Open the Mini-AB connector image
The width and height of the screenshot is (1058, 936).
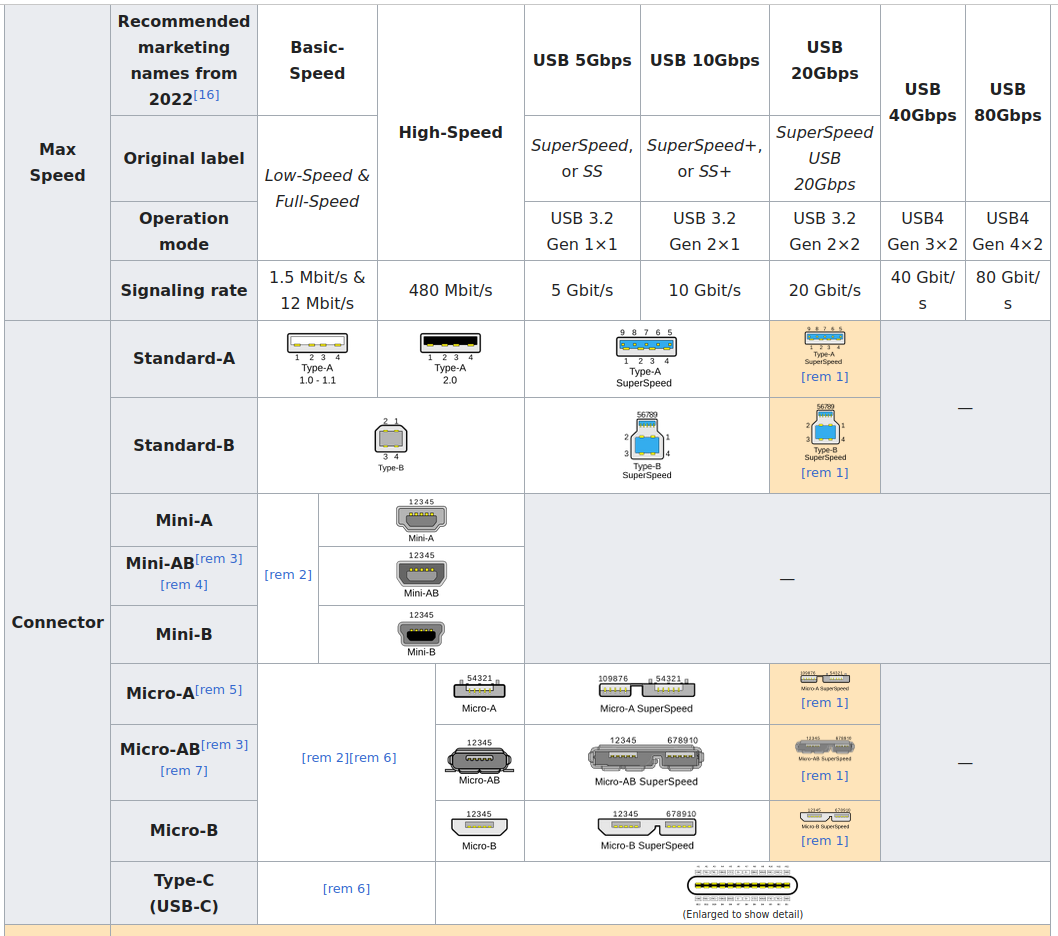click(421, 575)
